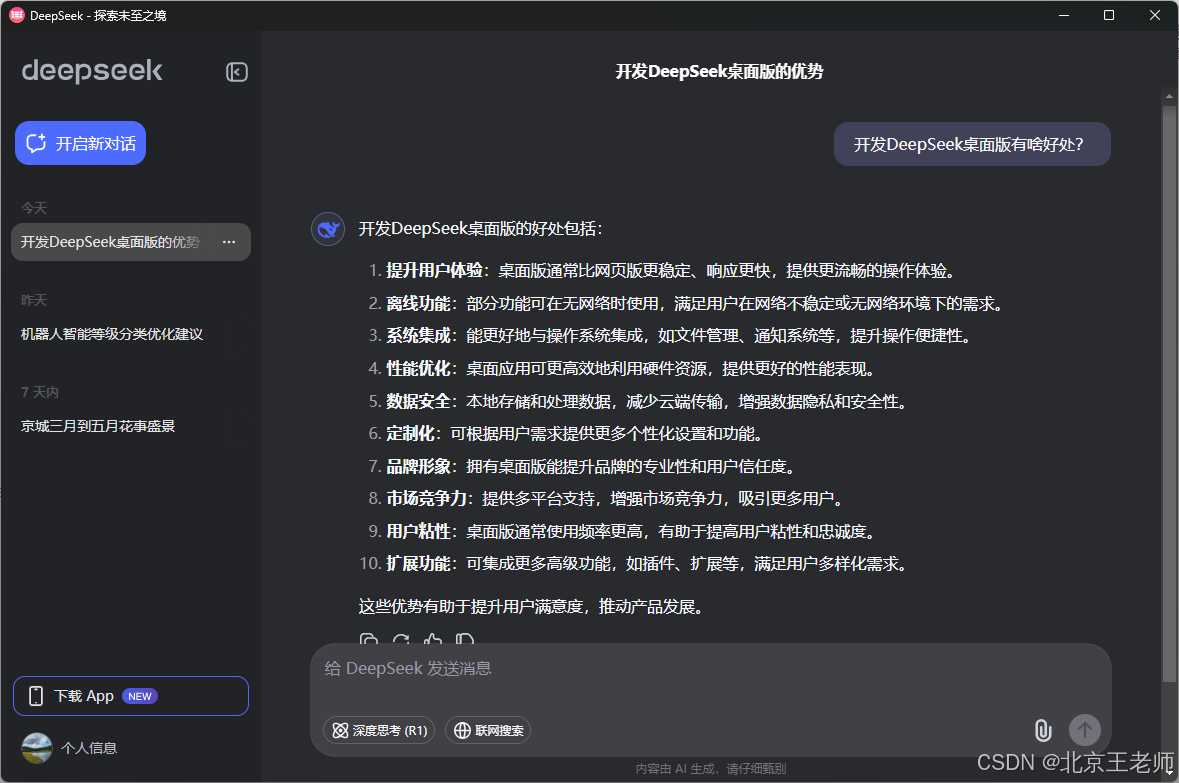Image resolution: width=1179 pixels, height=783 pixels.
Task: Close the DeepSeek window
Action: click(x=1155, y=15)
